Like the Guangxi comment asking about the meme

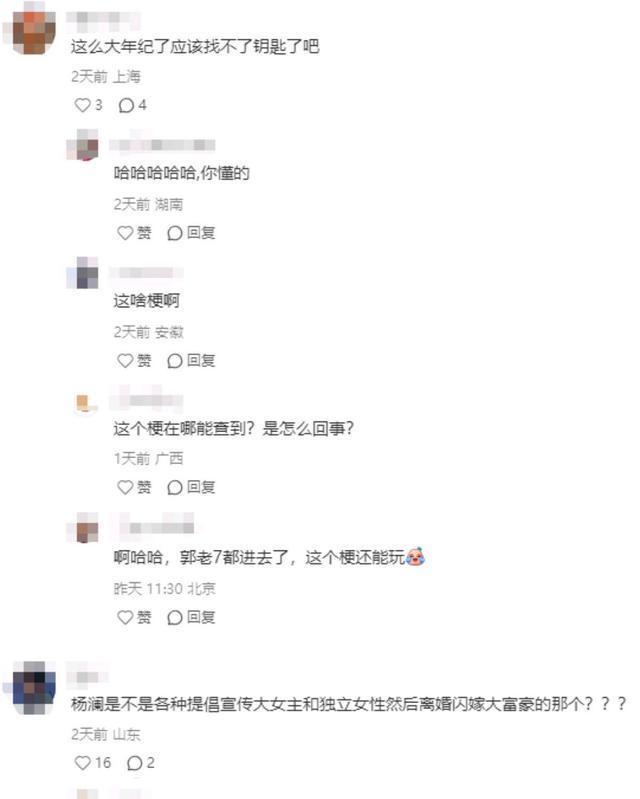point(134,487)
